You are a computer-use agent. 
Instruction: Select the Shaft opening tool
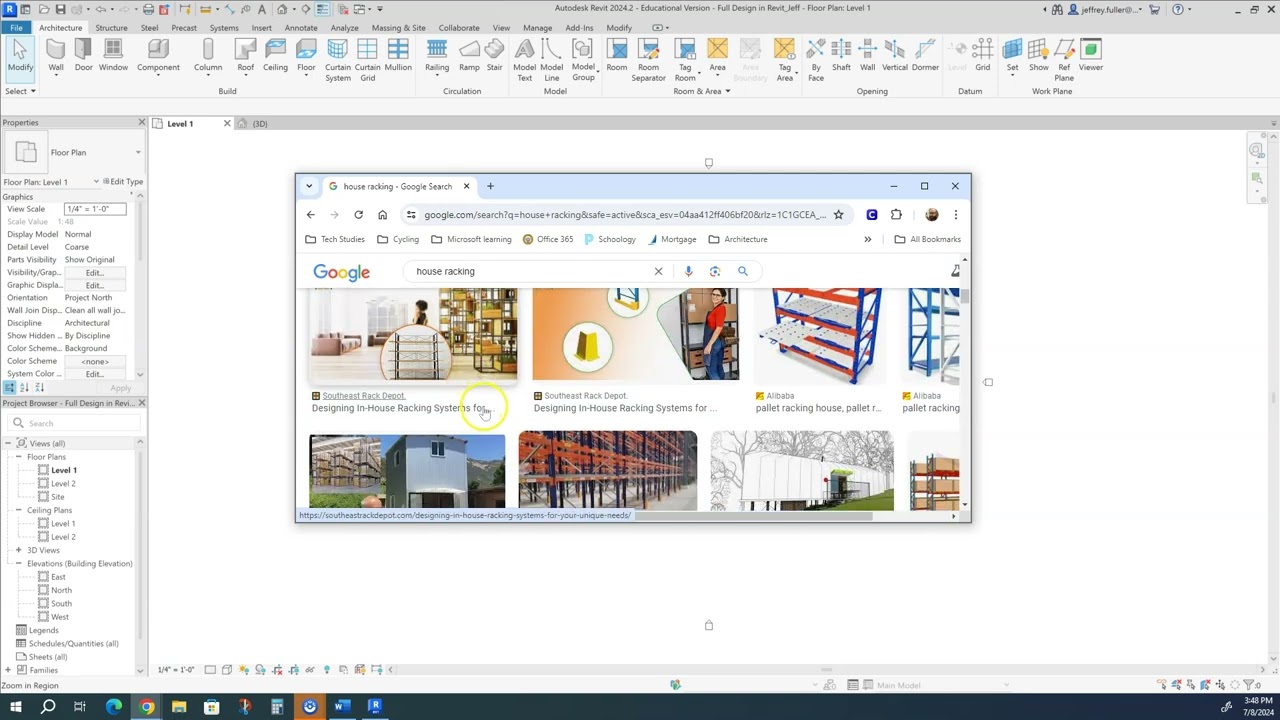(841, 56)
